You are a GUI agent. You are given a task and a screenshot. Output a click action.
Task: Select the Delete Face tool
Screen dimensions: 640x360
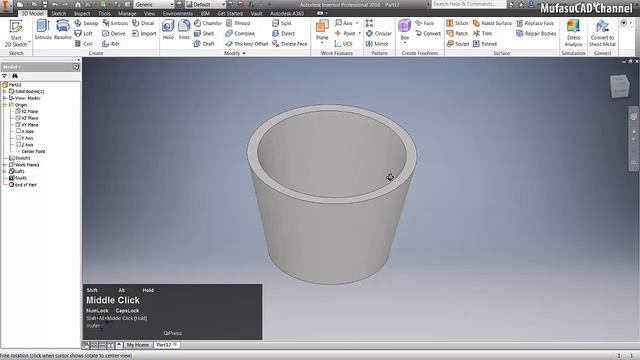[x=289, y=44]
